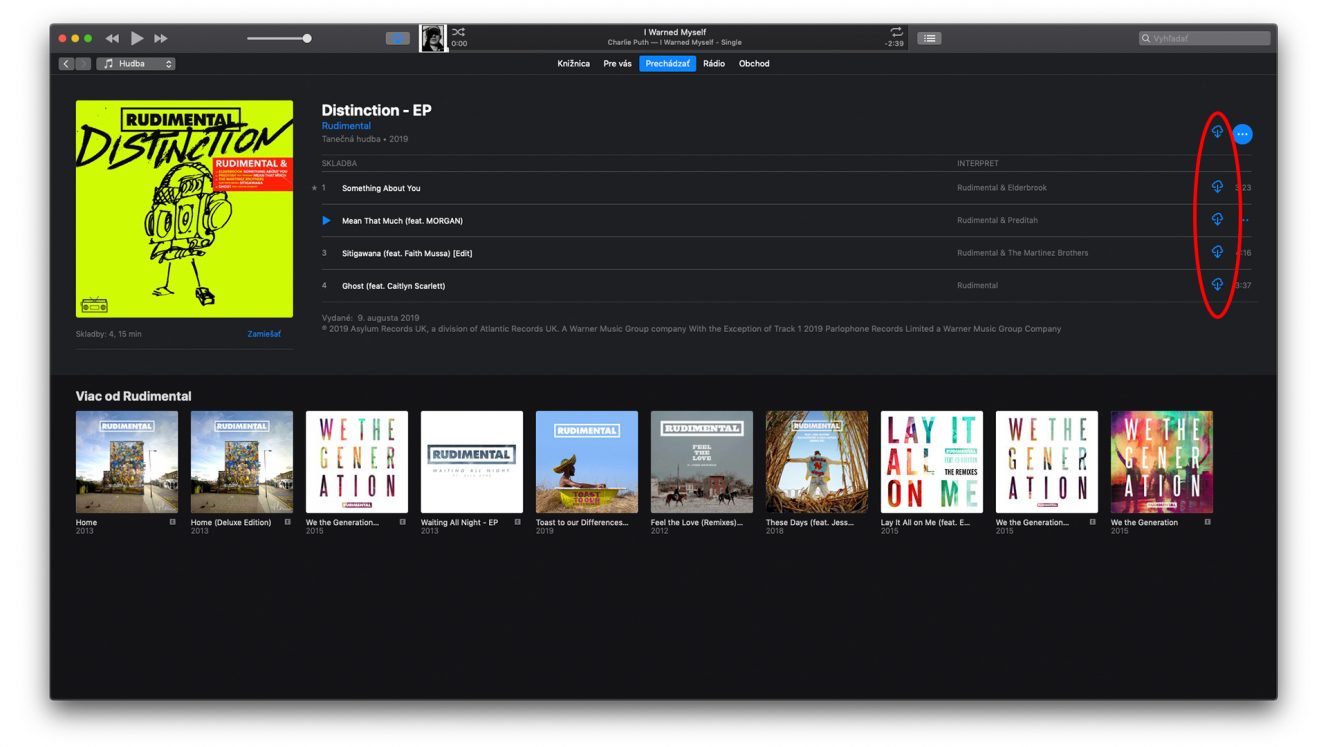Open the Lay It All on Me album
The height and width of the screenshot is (747, 1328).
[932, 462]
